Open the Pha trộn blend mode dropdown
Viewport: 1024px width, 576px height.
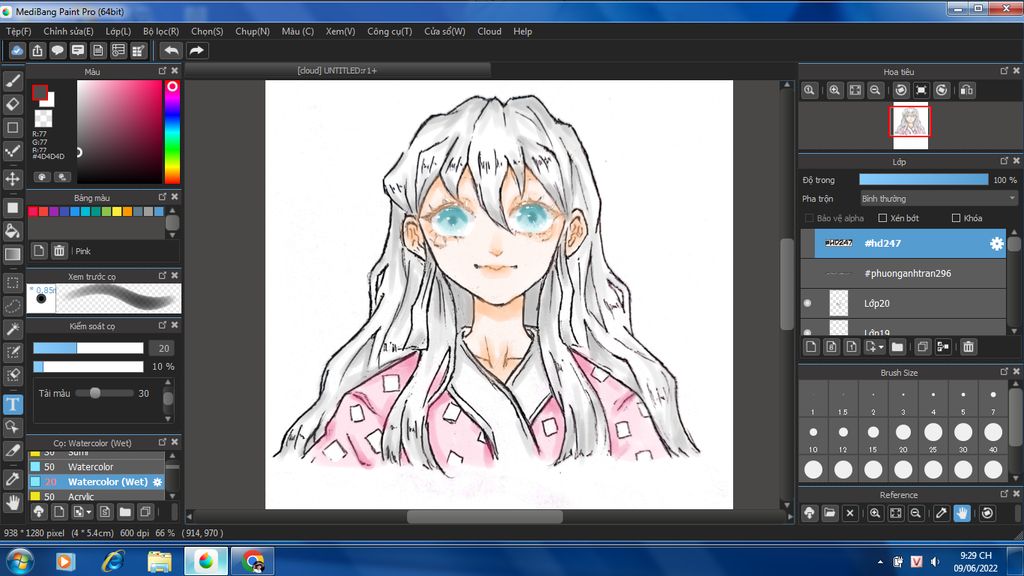(x=938, y=199)
